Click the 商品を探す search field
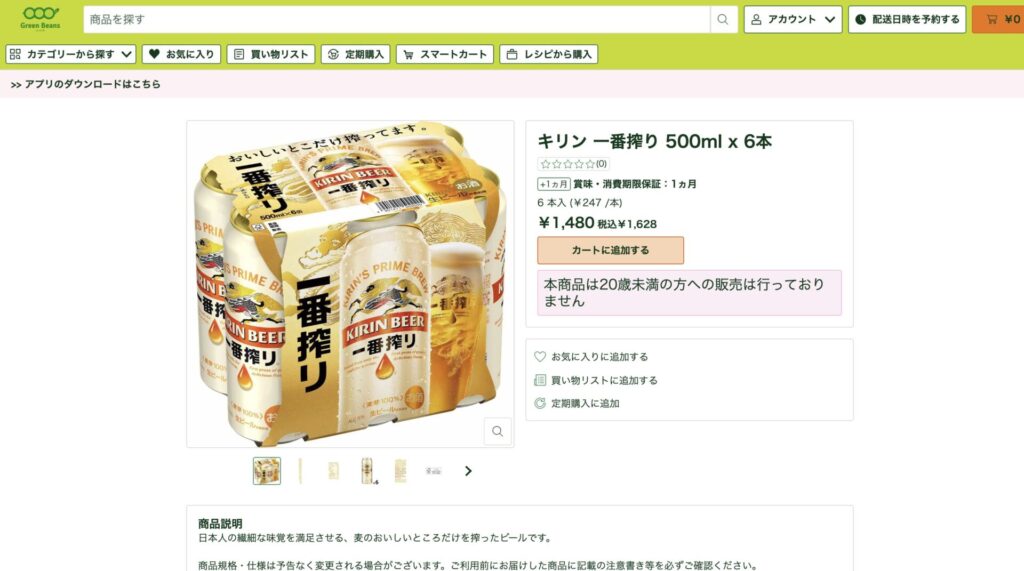This screenshot has width=1024, height=571. pyautogui.click(x=397, y=20)
